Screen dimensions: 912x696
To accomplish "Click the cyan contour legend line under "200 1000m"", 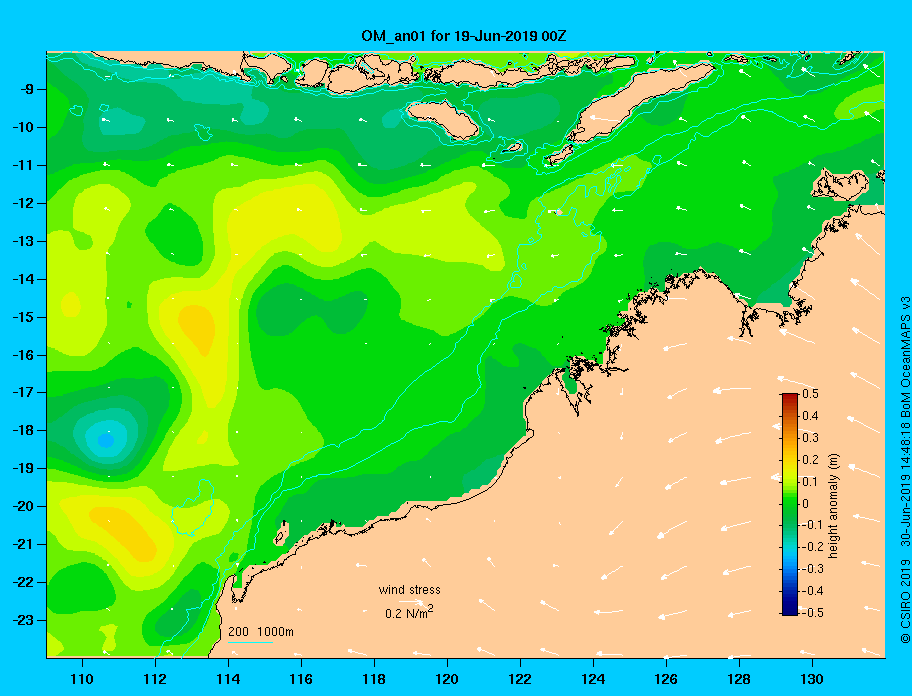I will coord(251,642).
